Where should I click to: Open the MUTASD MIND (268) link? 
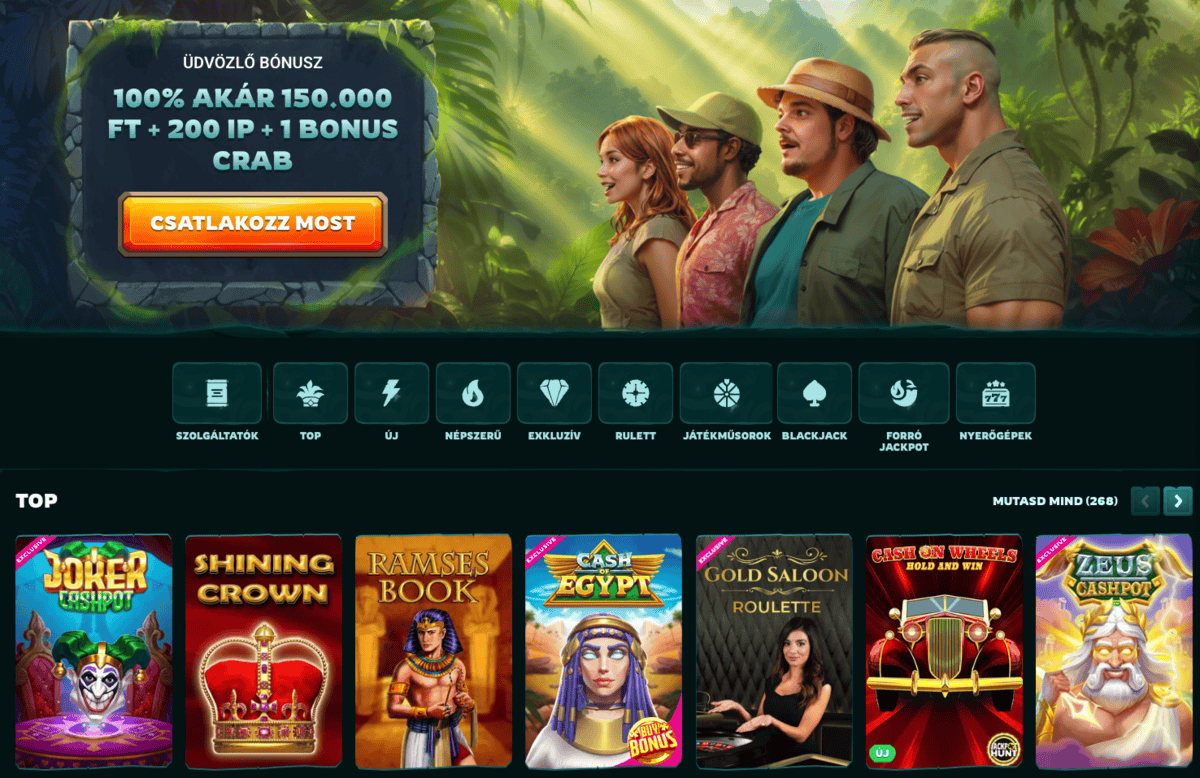point(1055,501)
